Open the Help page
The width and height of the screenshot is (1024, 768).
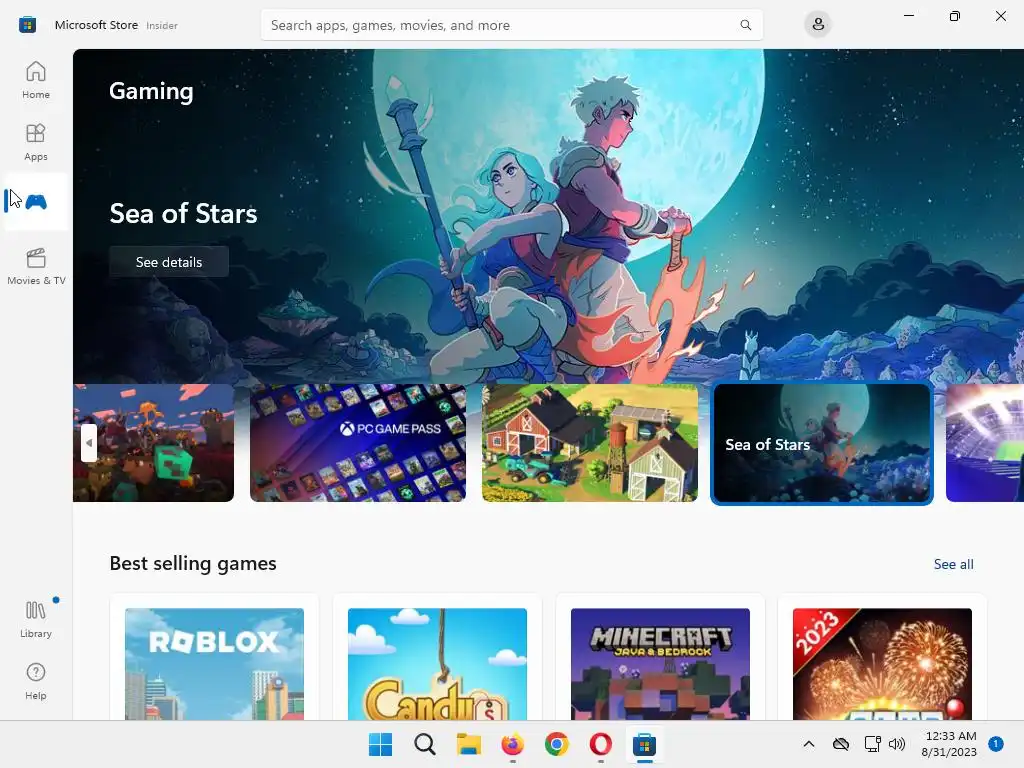pyautogui.click(x=36, y=681)
